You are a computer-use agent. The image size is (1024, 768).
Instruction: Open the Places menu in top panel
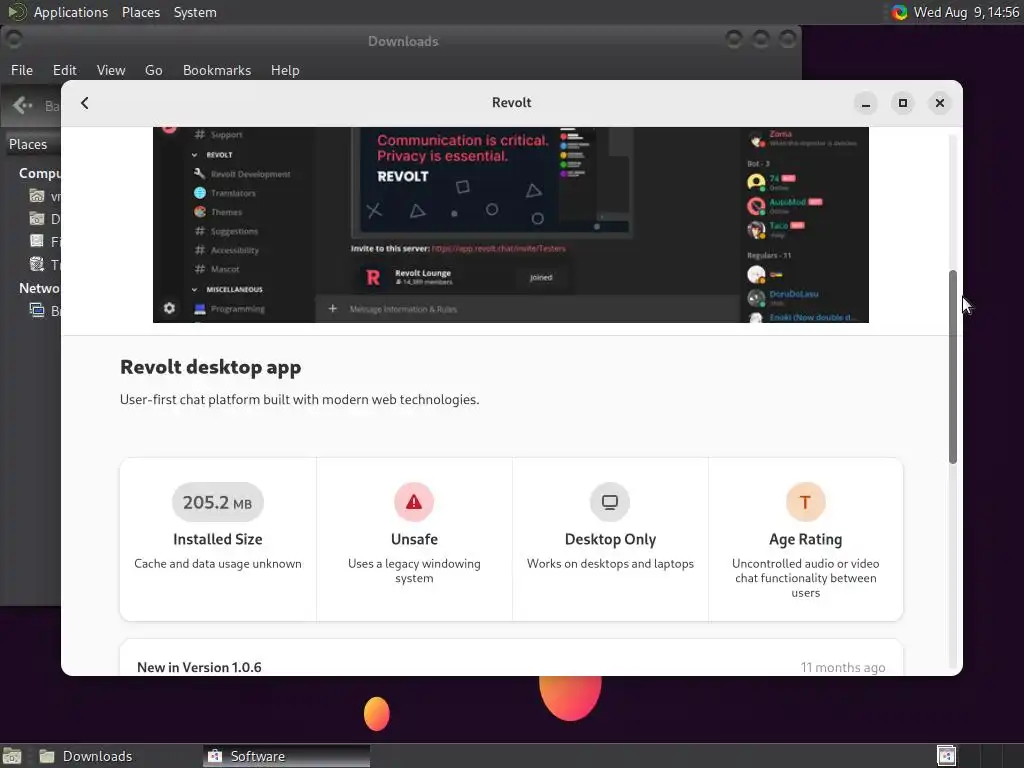[141, 12]
